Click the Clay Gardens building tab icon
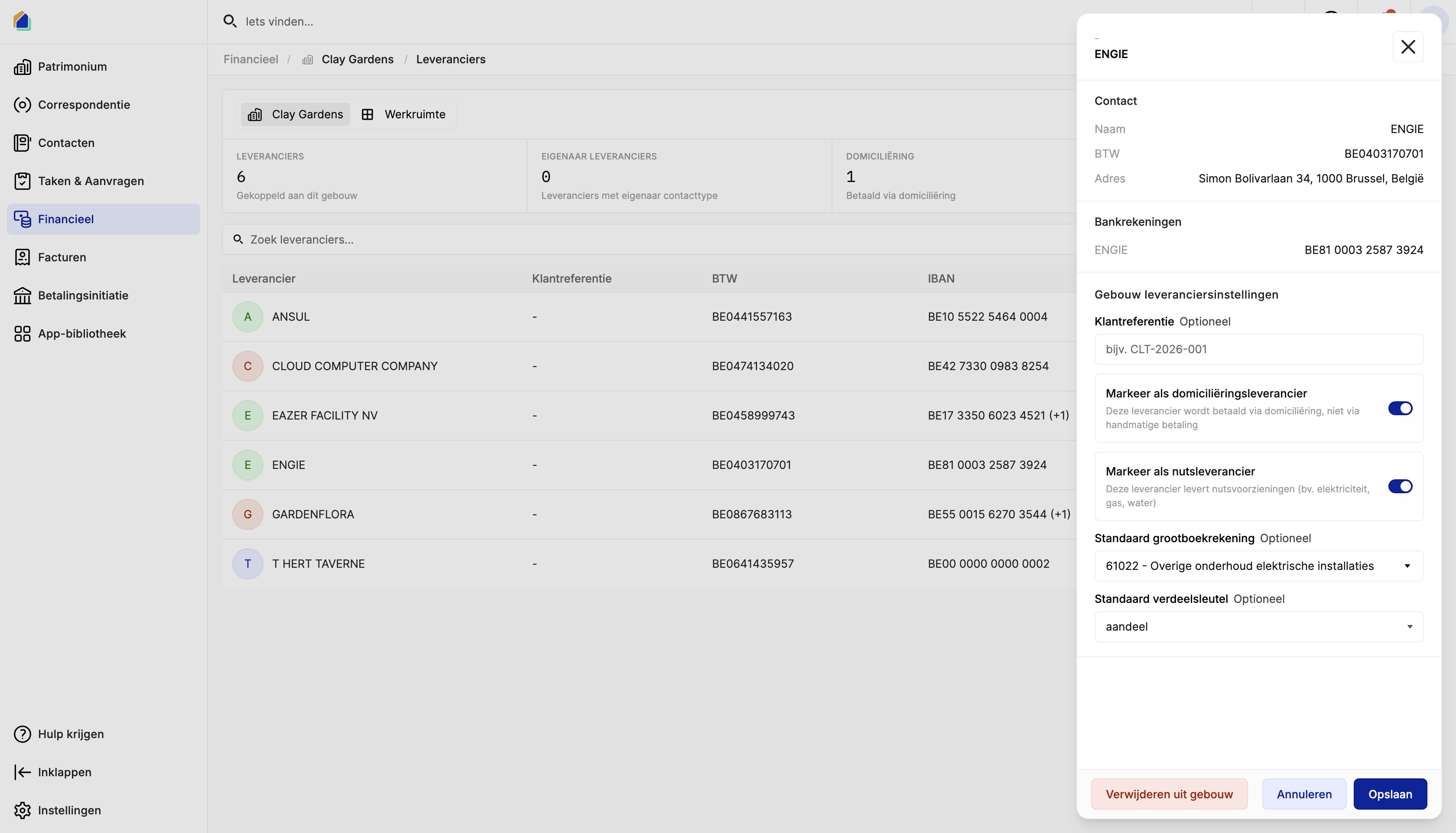The image size is (1456, 833). [x=255, y=114]
